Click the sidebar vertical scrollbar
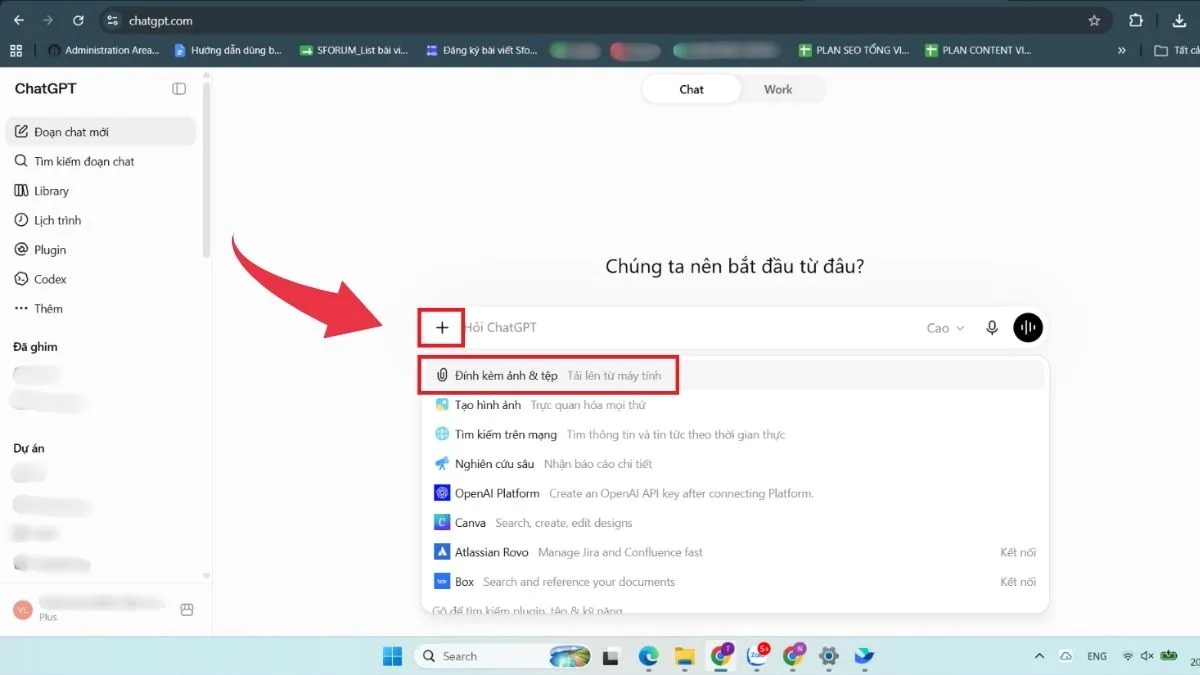The height and width of the screenshot is (675, 1200). 206,170
